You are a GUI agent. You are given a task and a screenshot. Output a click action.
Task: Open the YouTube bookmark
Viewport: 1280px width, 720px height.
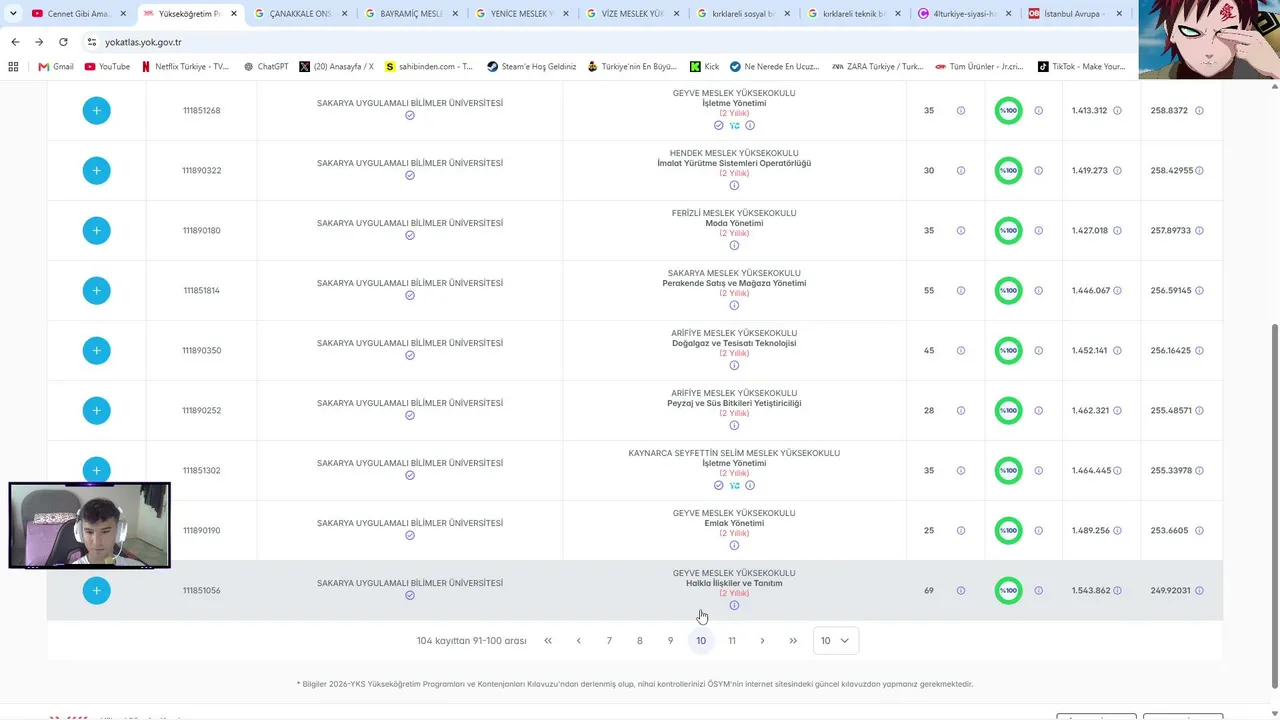pyautogui.click(x=107, y=66)
